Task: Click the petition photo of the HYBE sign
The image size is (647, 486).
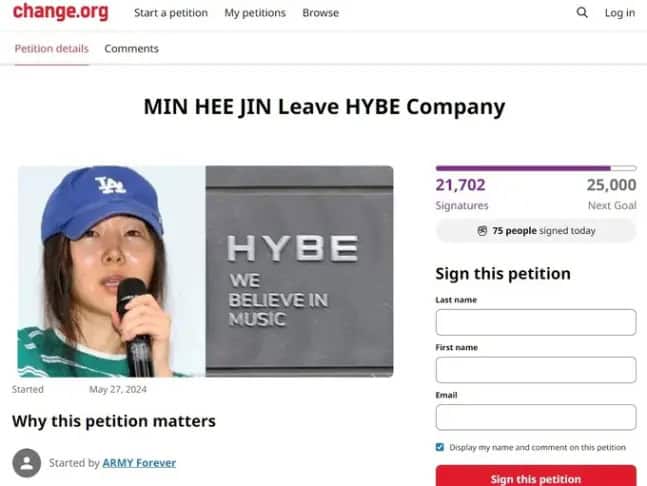Action: point(300,271)
